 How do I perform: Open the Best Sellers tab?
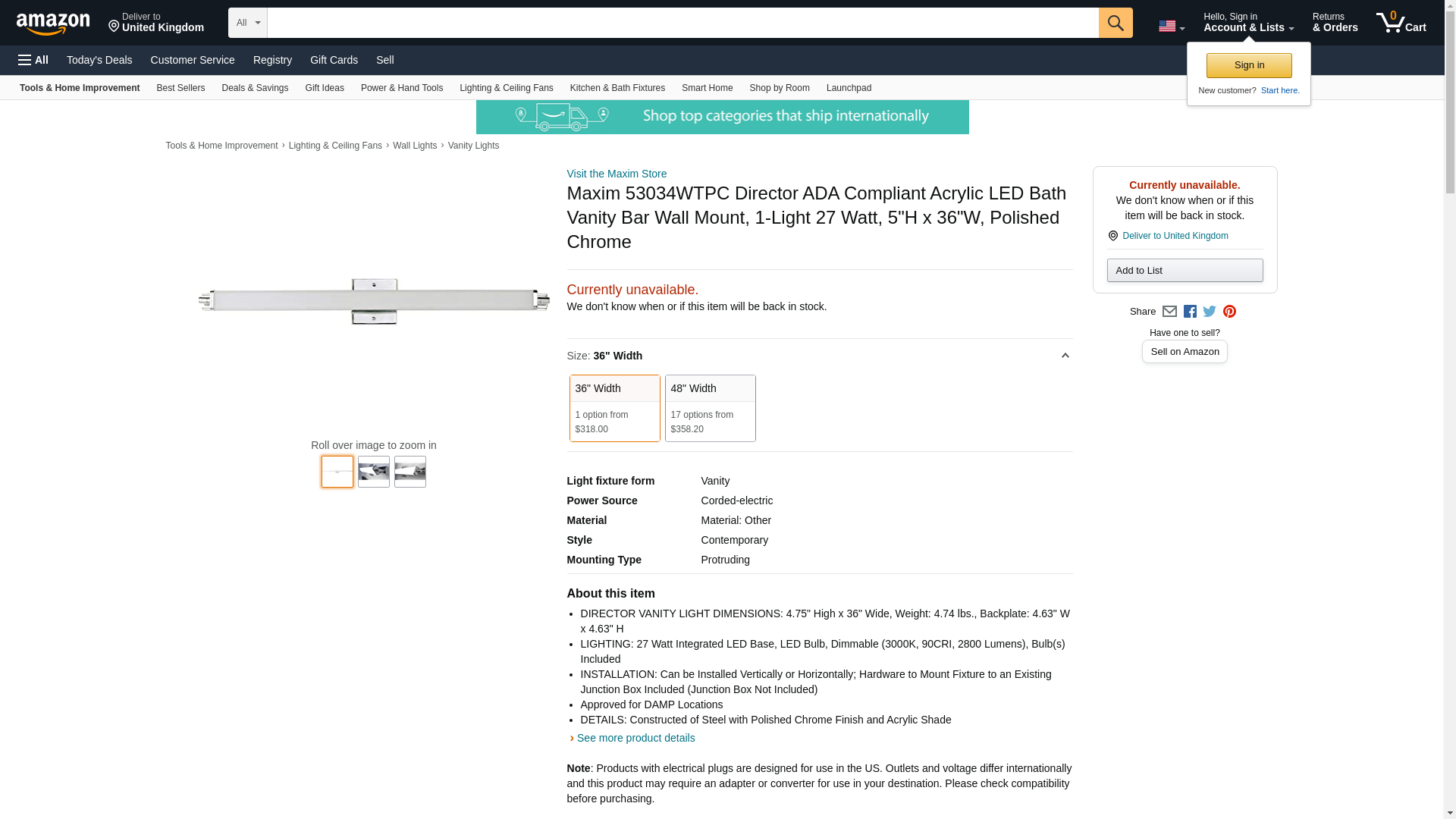[180, 88]
